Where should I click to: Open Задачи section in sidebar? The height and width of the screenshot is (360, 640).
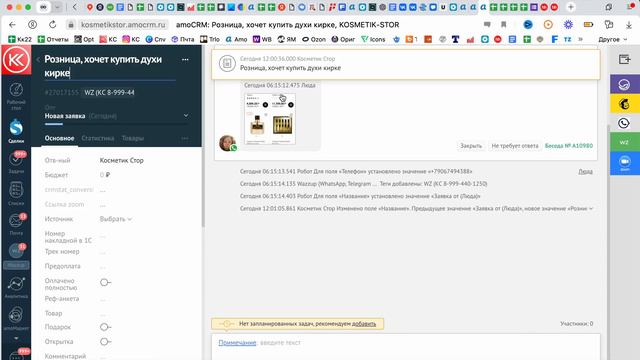(x=16, y=162)
